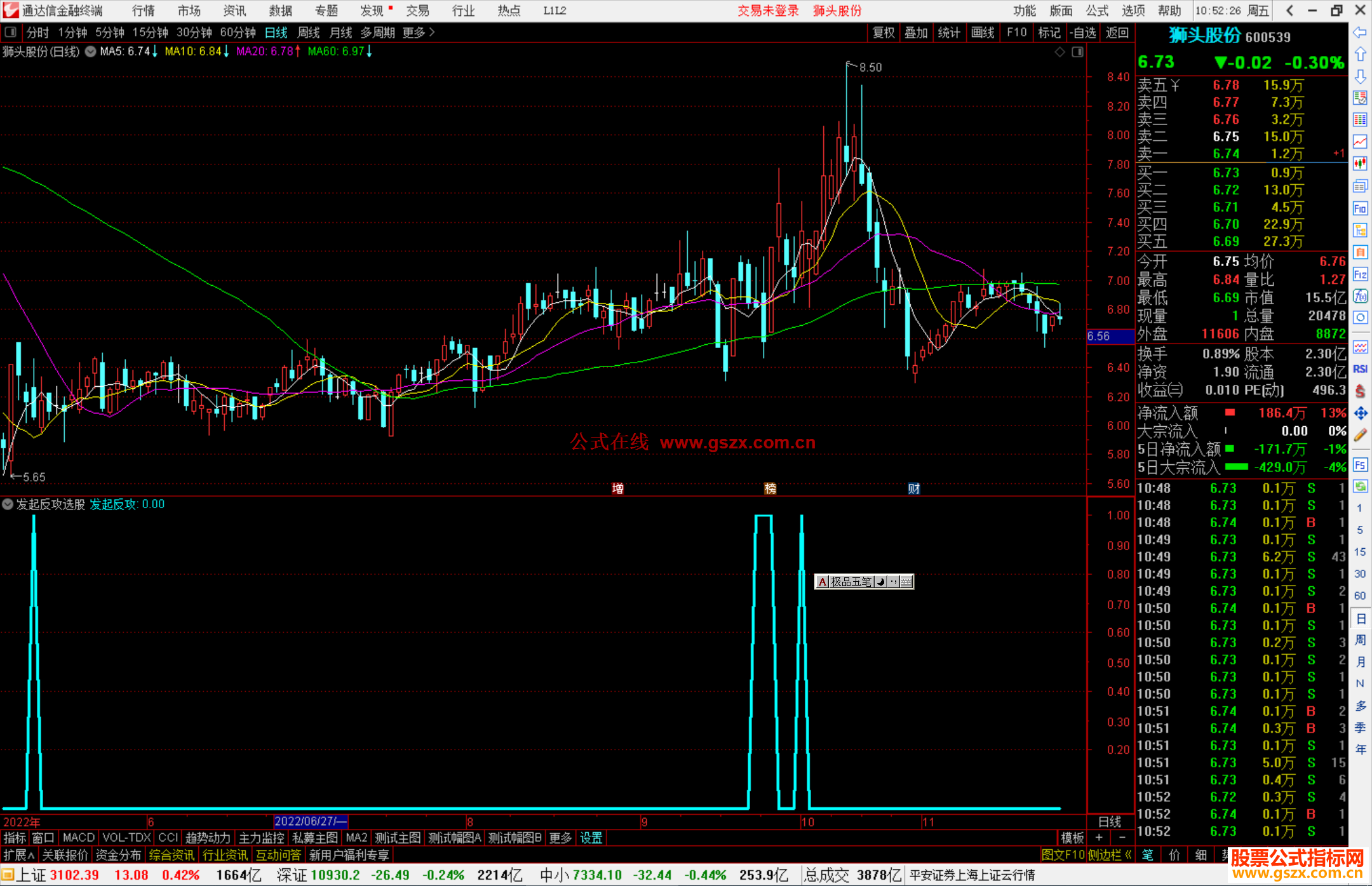Viewport: 1372px width, 886px height.
Task: Open the orange document sidebar icon
Action: coord(1360,252)
